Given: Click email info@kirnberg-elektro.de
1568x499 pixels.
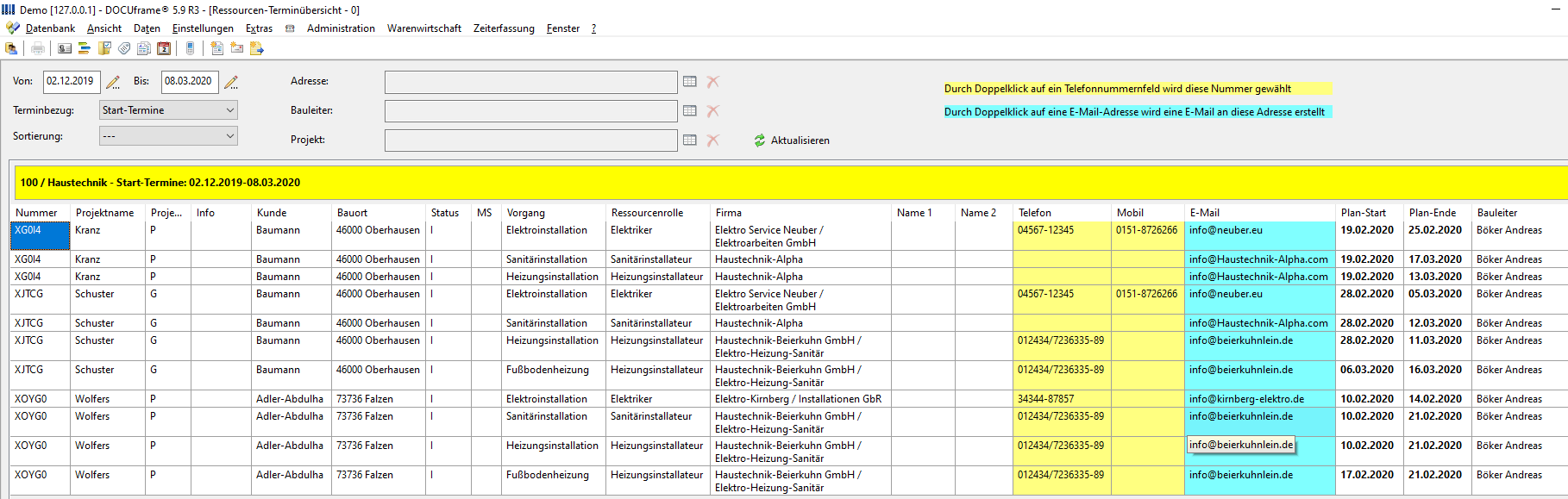Looking at the screenshot, I should pos(1246,399).
